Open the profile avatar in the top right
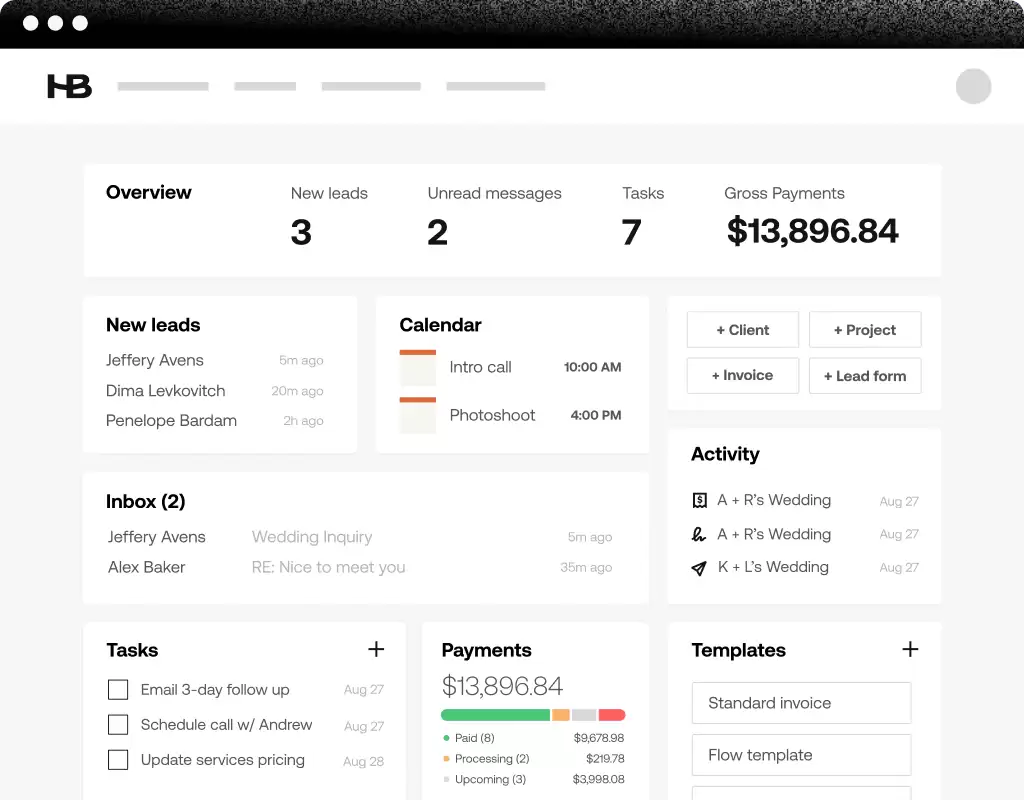1024x800 pixels. coord(973,86)
